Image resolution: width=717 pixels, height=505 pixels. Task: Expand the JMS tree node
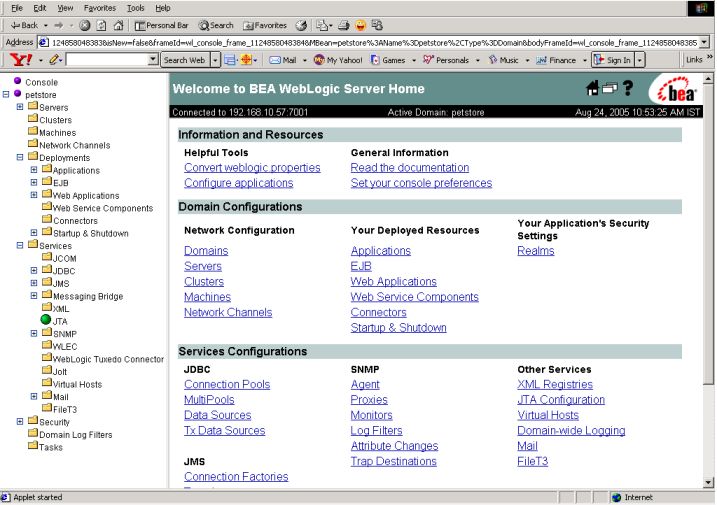click(34, 283)
